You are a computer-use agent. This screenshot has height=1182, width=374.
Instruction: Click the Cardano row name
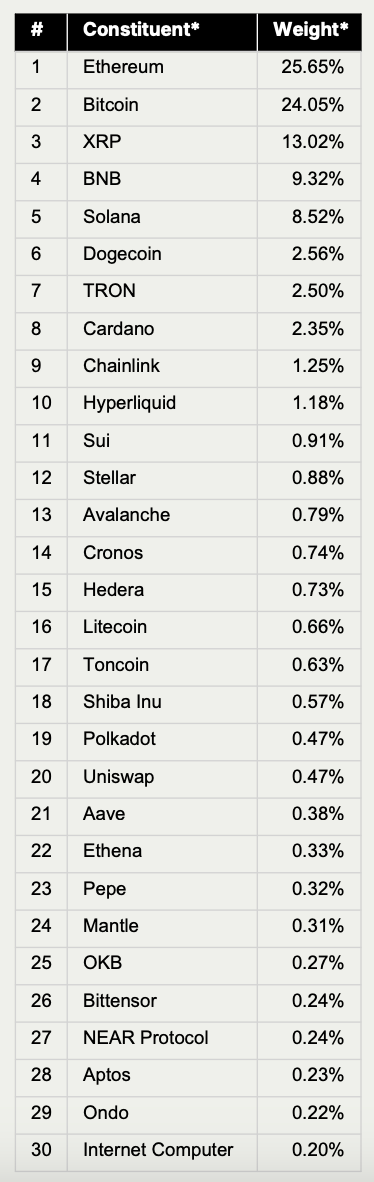point(118,329)
